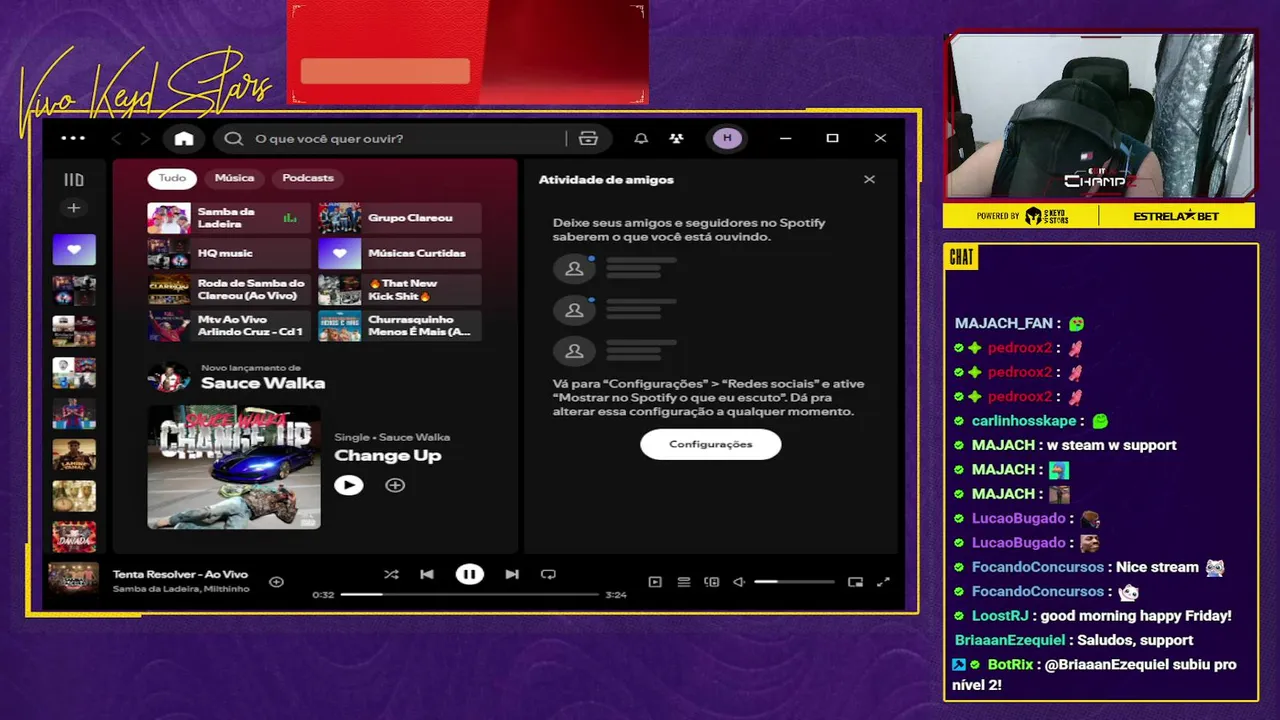Open the 'Samba da Ladeira' card
1280x720 pixels.
pos(229,218)
